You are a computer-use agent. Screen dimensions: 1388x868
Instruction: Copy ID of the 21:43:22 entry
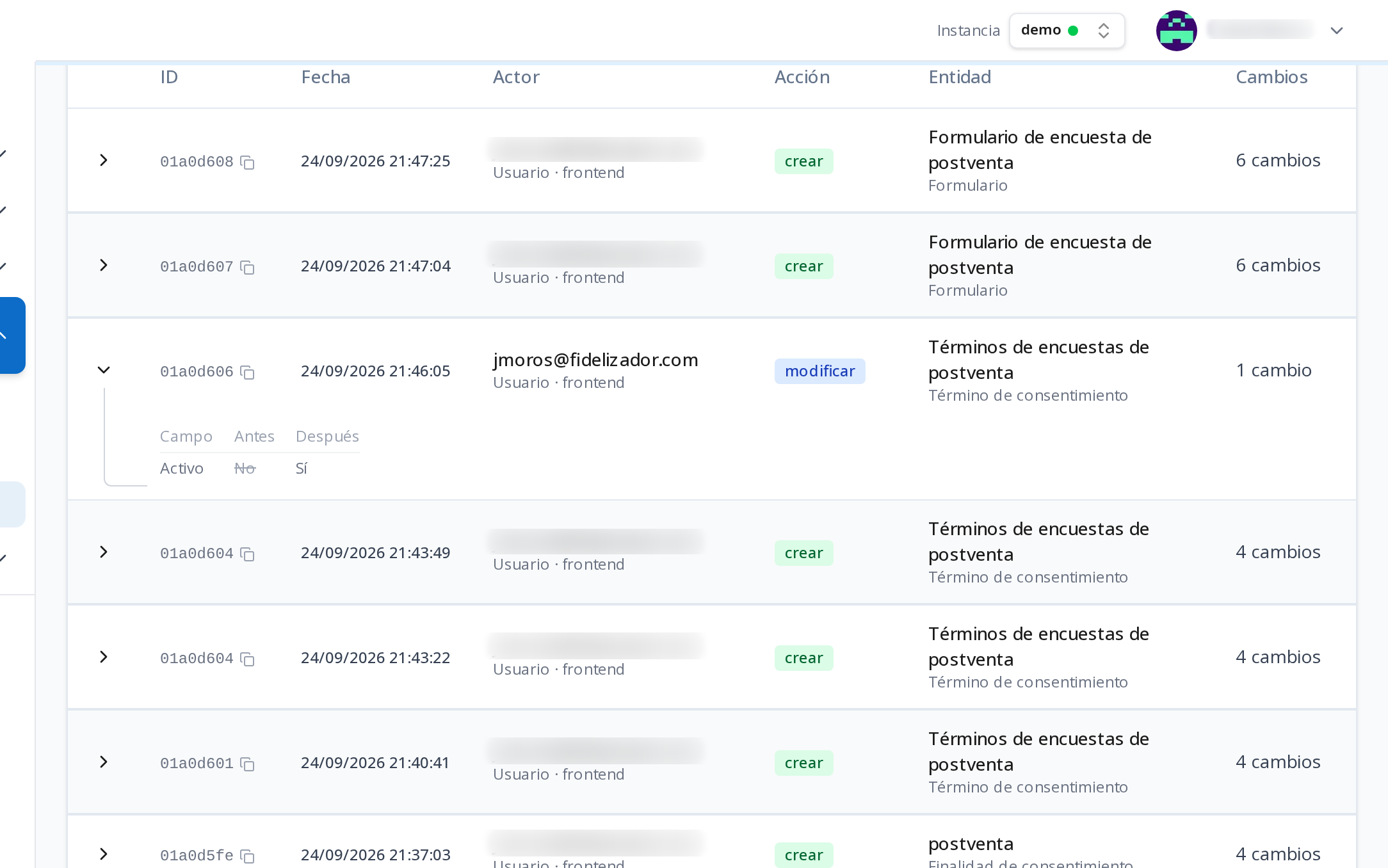(247, 659)
